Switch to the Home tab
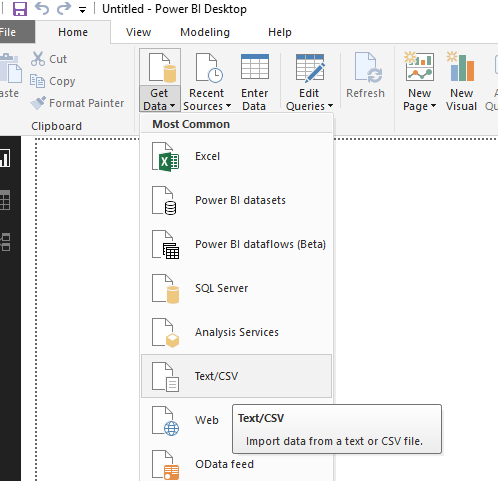 73,32
